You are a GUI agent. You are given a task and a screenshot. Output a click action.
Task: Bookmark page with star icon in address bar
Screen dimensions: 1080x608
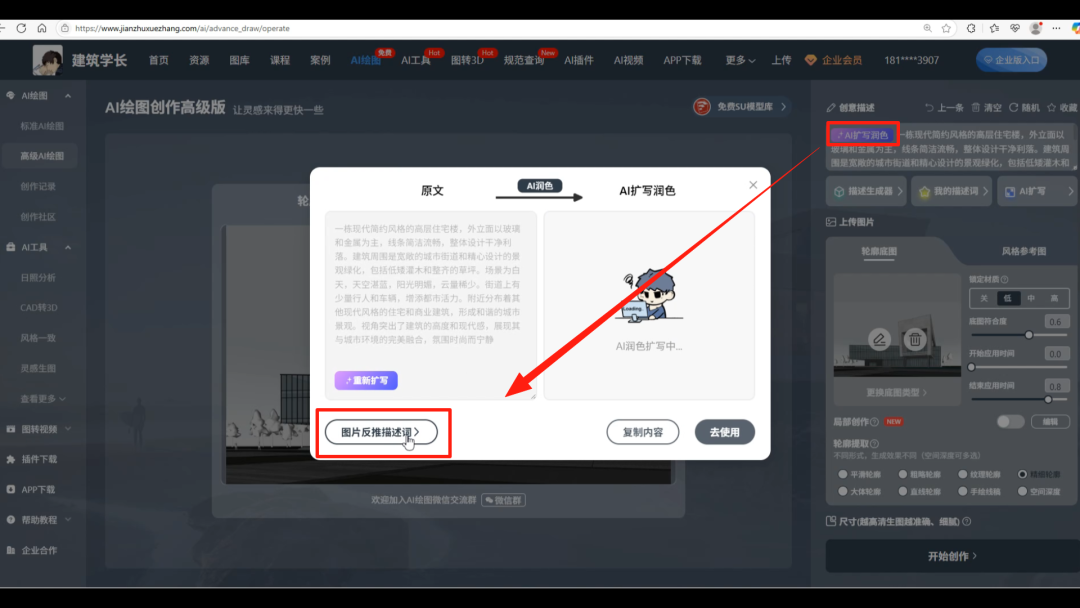(946, 28)
